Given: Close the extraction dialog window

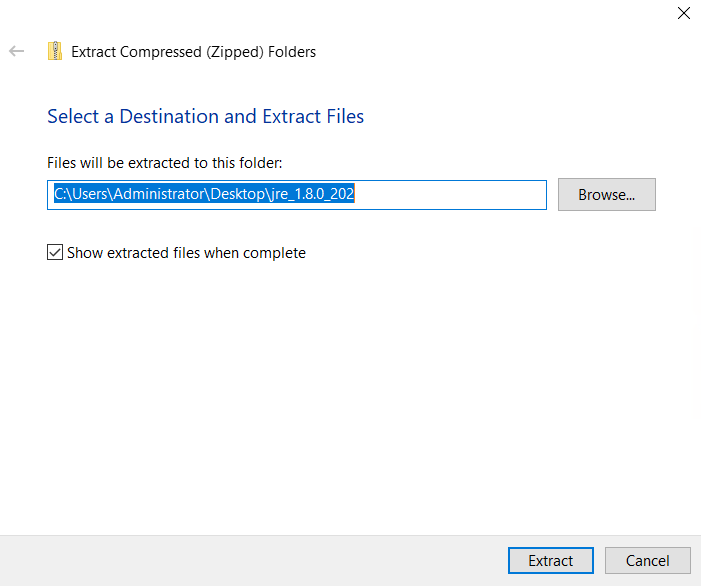Looking at the screenshot, I should click(684, 13).
